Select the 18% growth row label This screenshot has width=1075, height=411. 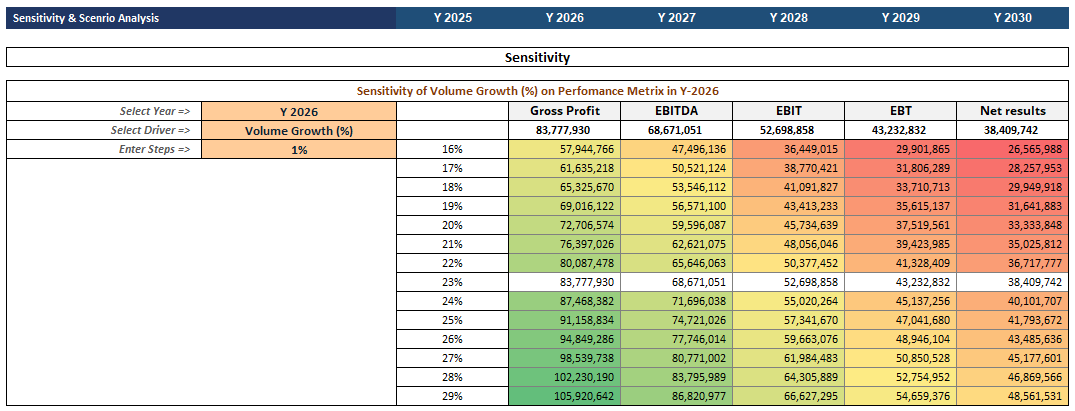tap(452, 187)
